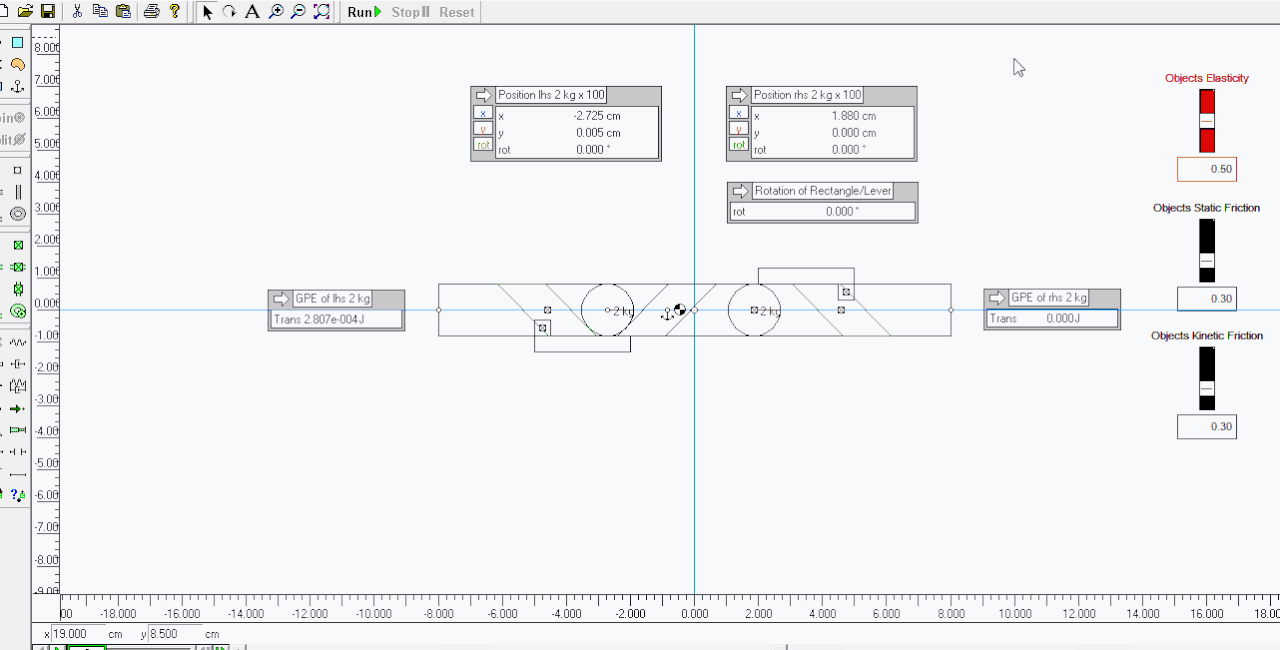Click the y coordinate field 8.500
Viewport: 1280px width, 650px height.
(x=174, y=634)
